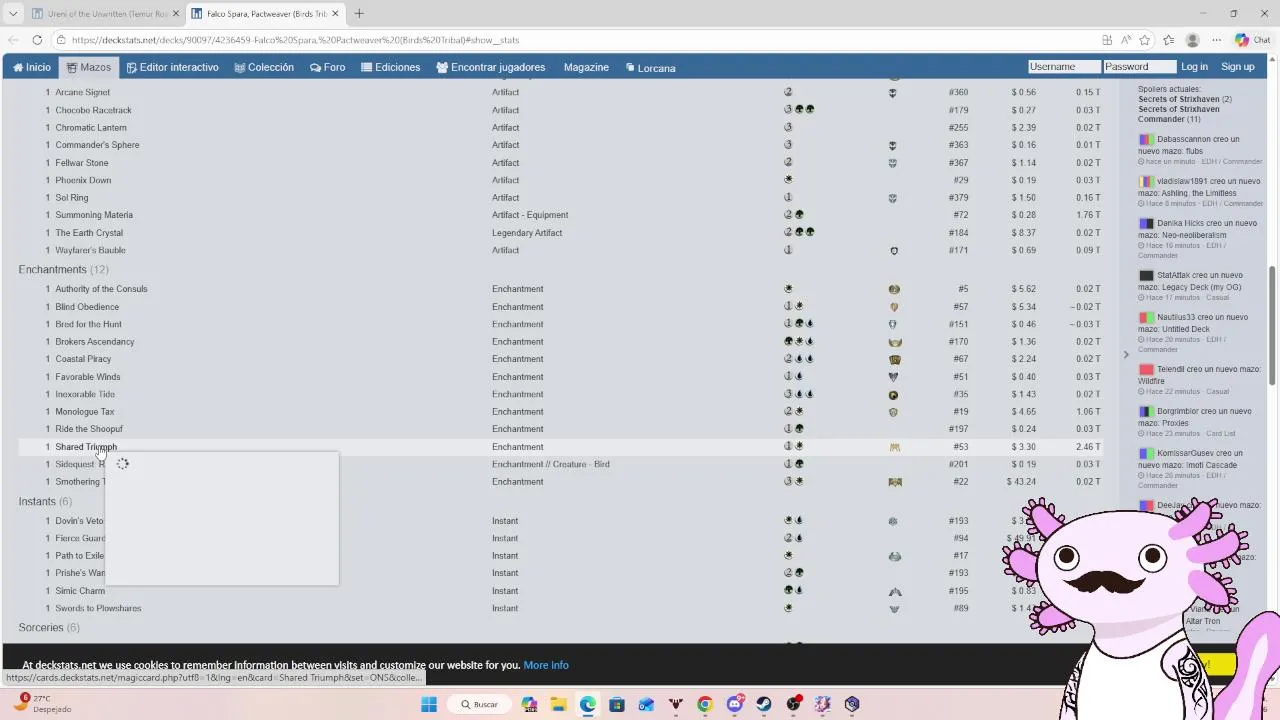Focus the Password input field
1280x720 pixels.
click(x=1139, y=67)
